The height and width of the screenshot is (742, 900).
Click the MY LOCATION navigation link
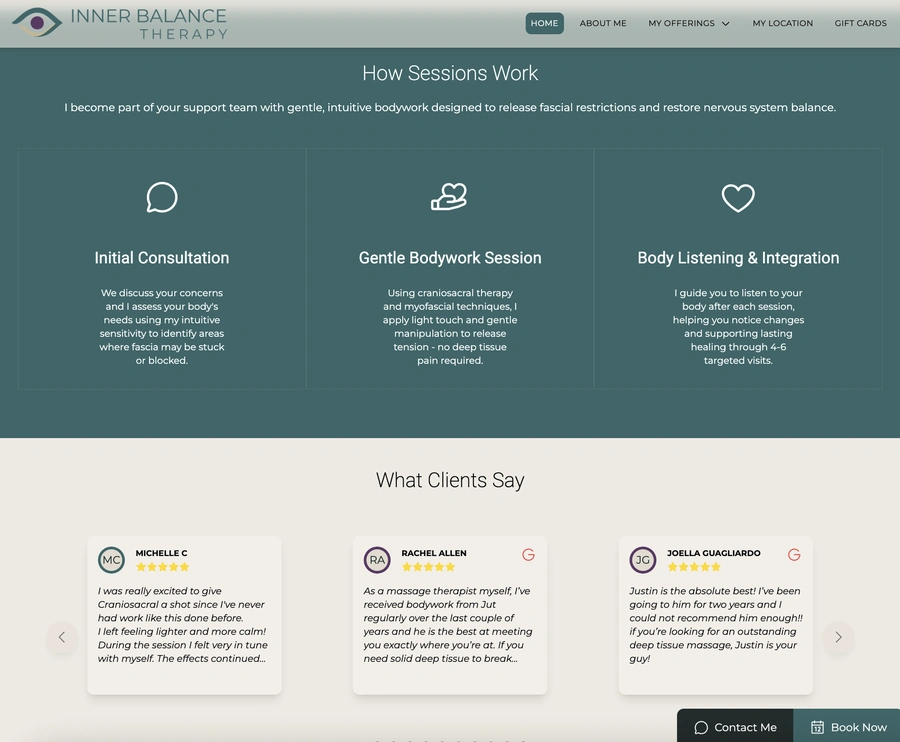click(782, 23)
